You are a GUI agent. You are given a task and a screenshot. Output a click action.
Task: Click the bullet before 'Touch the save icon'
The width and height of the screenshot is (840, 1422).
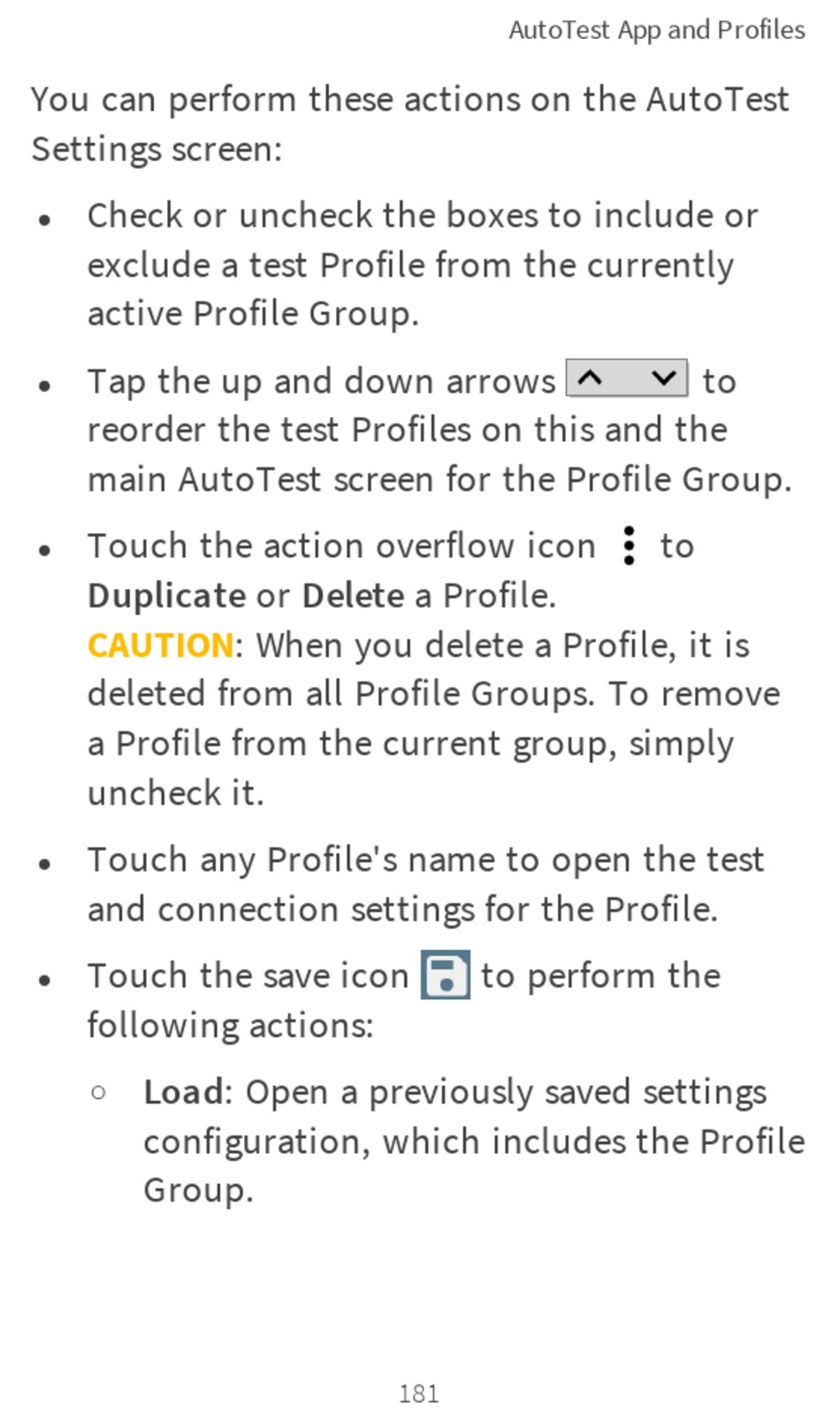(45, 980)
